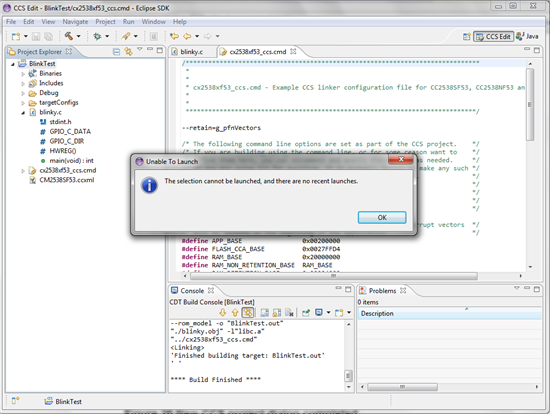Expand the cx2538xf53_ccs.cmd tree node

(x=23, y=171)
